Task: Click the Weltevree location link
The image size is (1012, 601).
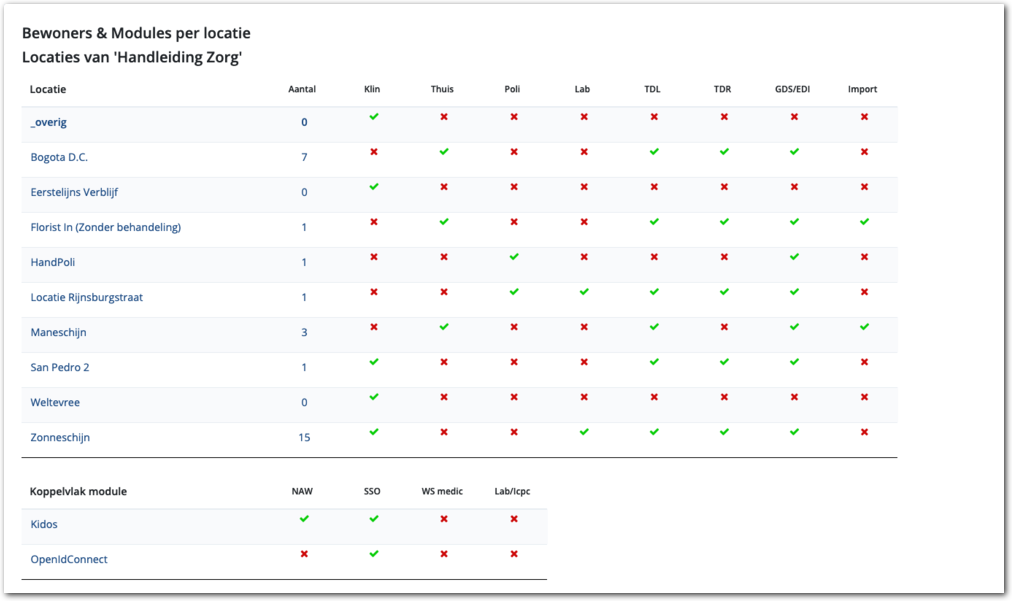Action: tap(55, 402)
